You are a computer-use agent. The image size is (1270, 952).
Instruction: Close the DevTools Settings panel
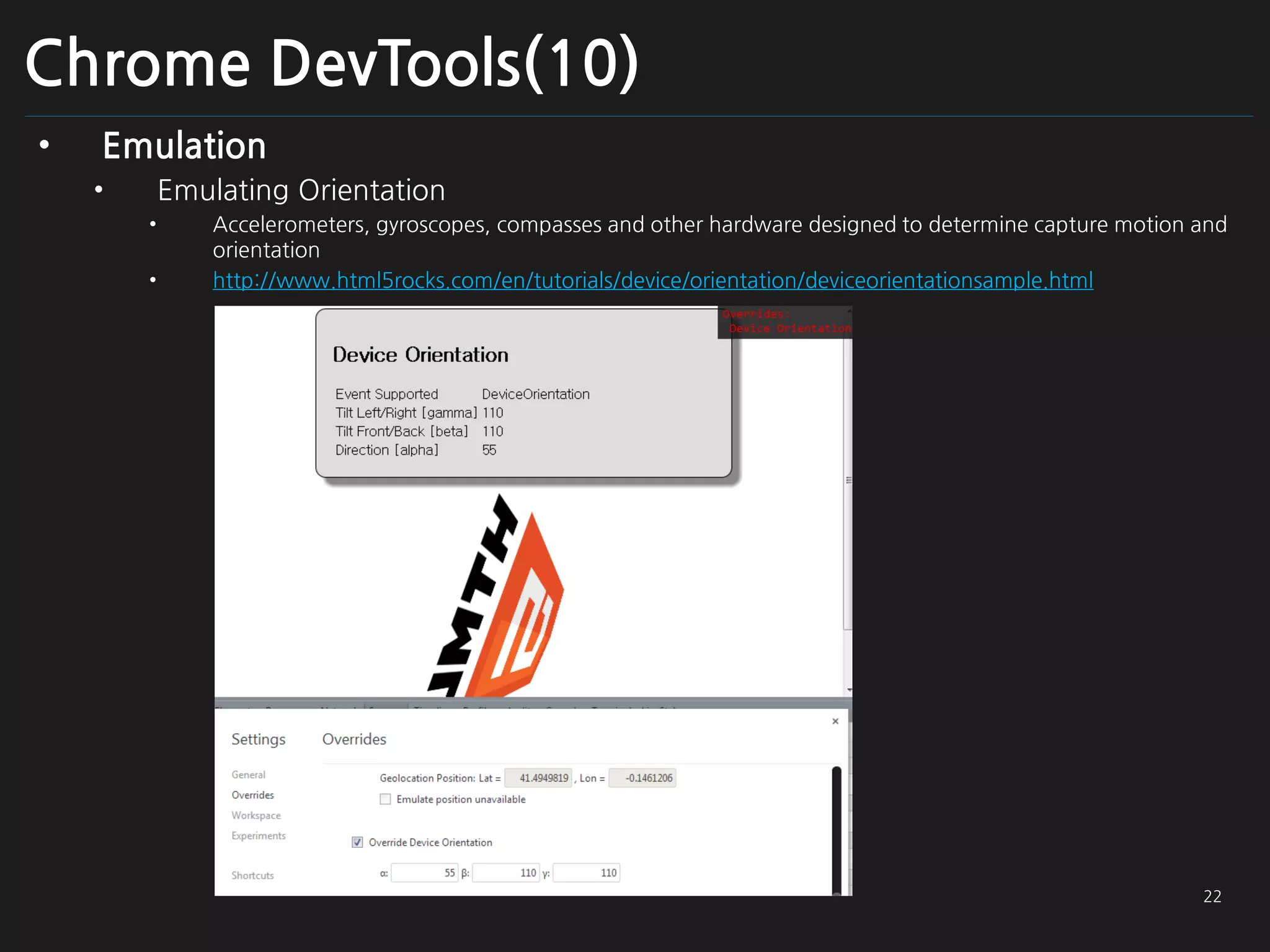[x=835, y=721]
